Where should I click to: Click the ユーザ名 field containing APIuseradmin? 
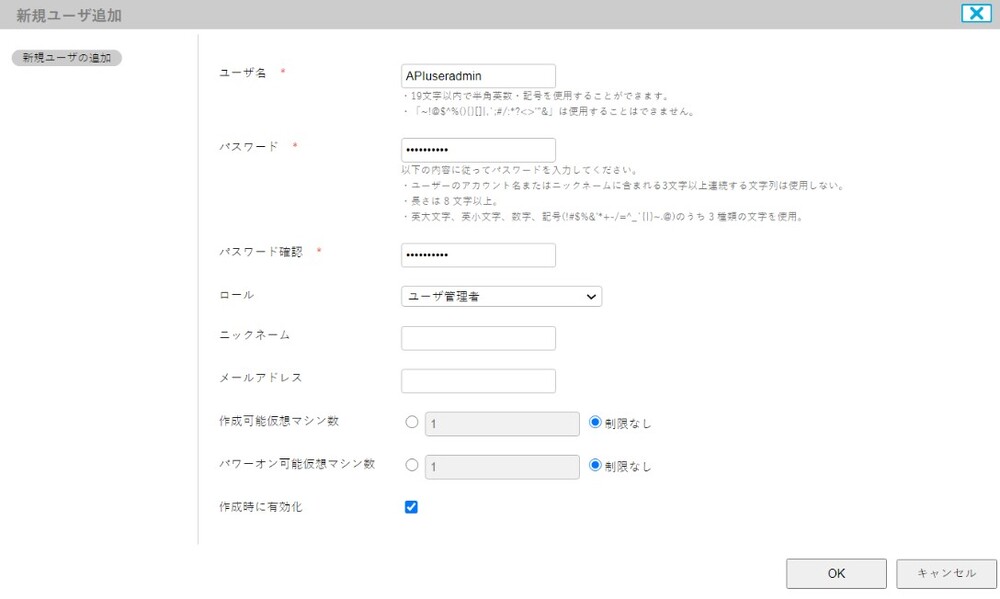point(478,76)
